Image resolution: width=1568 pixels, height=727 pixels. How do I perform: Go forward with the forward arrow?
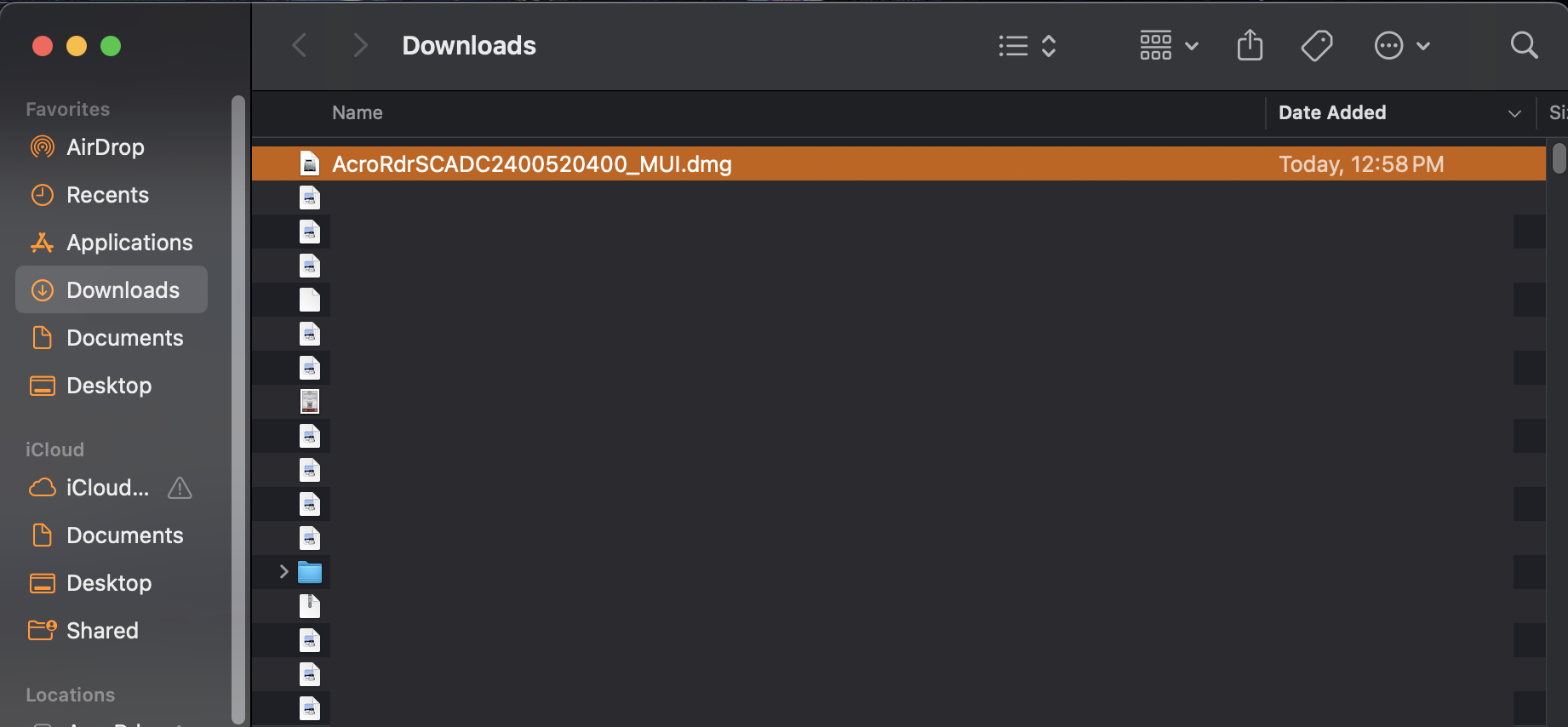pyautogui.click(x=360, y=45)
